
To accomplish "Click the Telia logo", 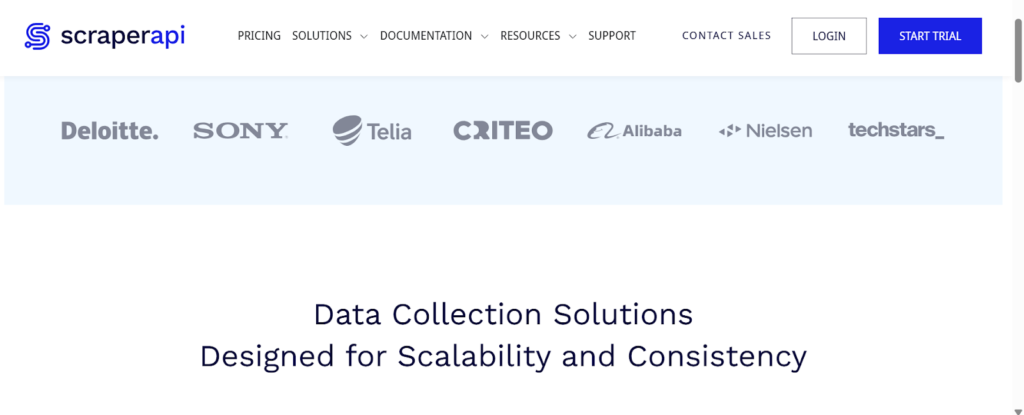I will 372,130.
